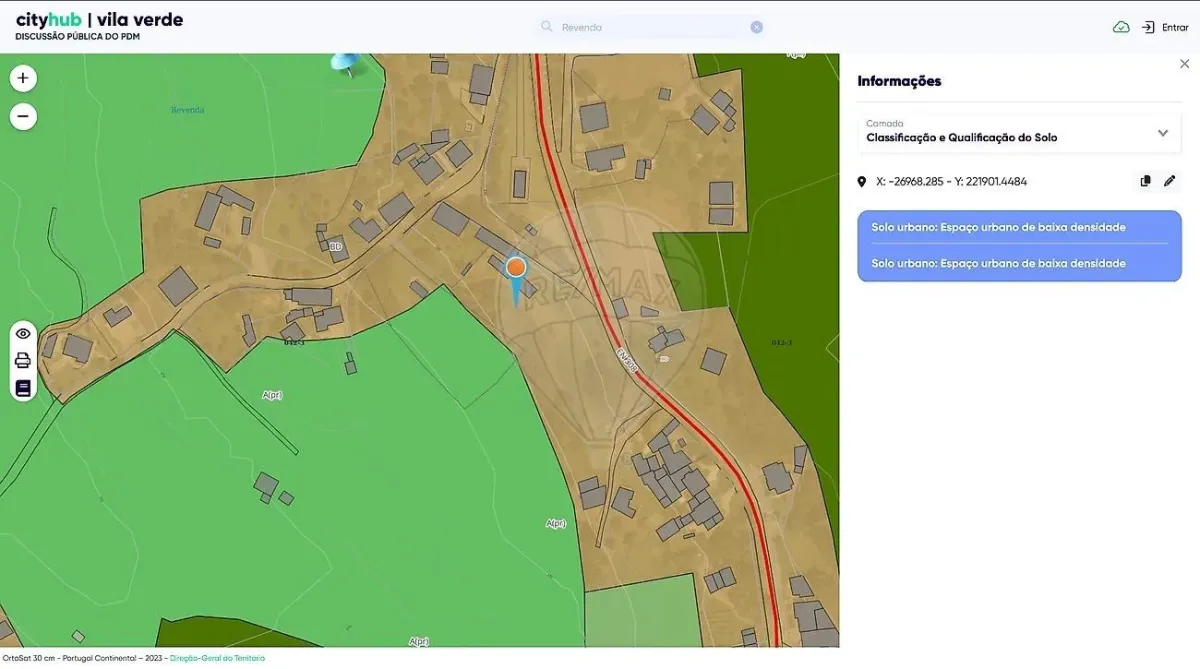Zoom out of the map with minus button
Viewport: 1200px width, 669px height.
[x=23, y=116]
